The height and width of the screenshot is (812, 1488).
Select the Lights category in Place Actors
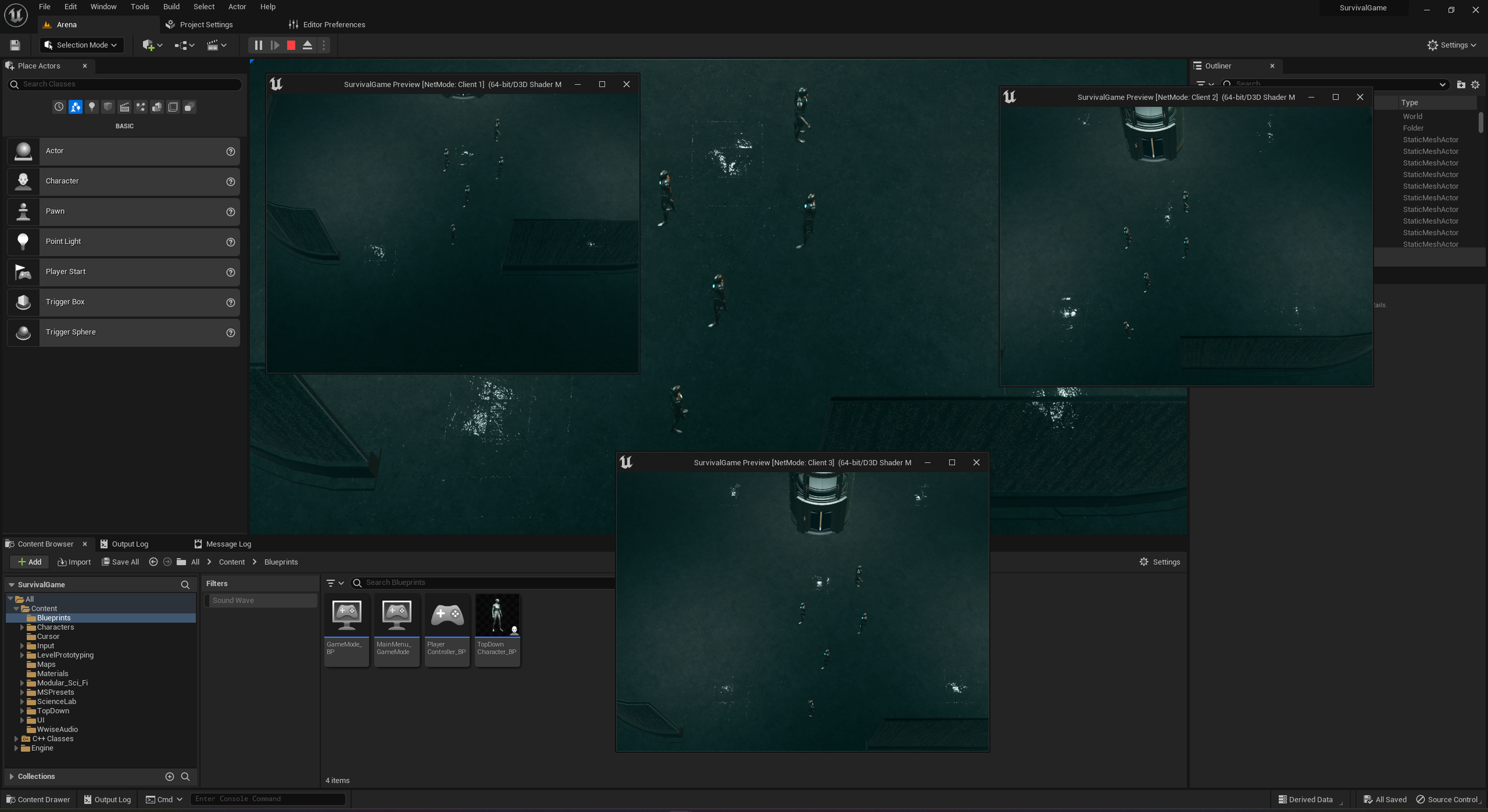click(92, 107)
